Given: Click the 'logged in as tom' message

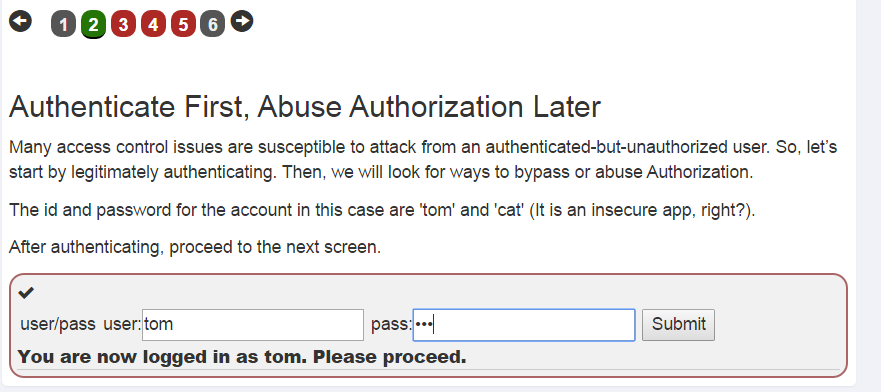Looking at the screenshot, I should [x=242, y=357].
